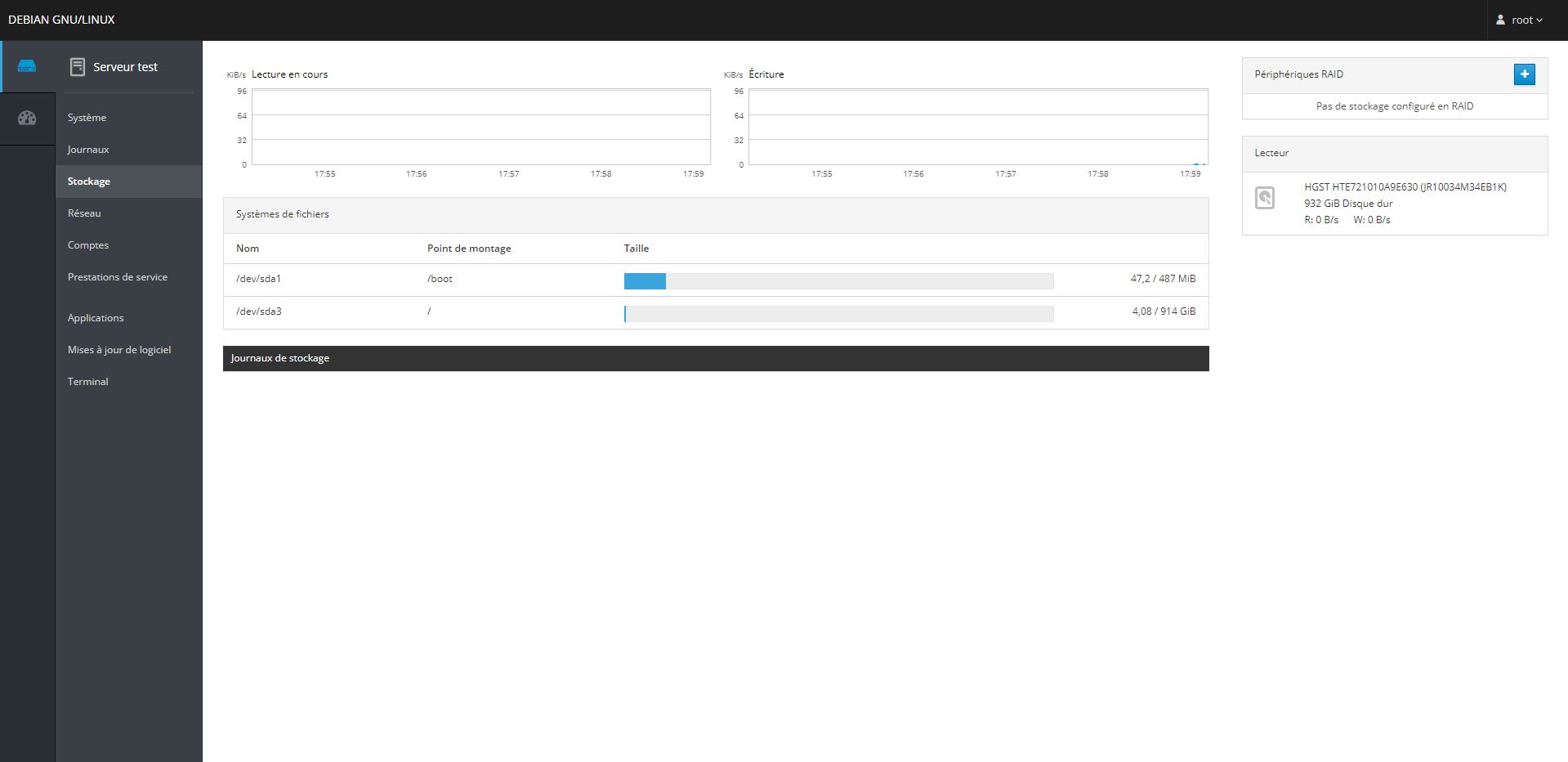1568x762 pixels.
Task: Open Mises à jour de logiciel
Action: coord(119,350)
